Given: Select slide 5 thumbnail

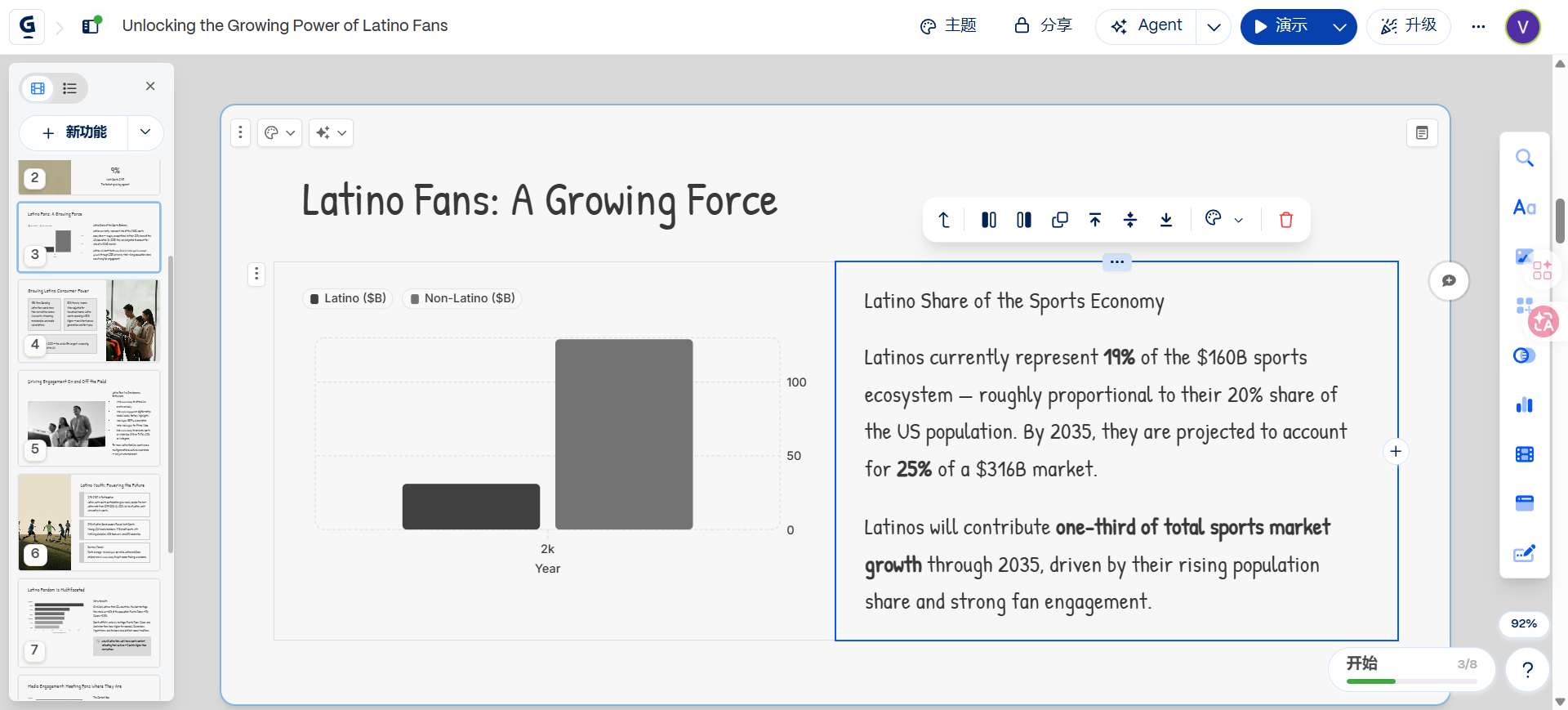Looking at the screenshot, I should 89,418.
